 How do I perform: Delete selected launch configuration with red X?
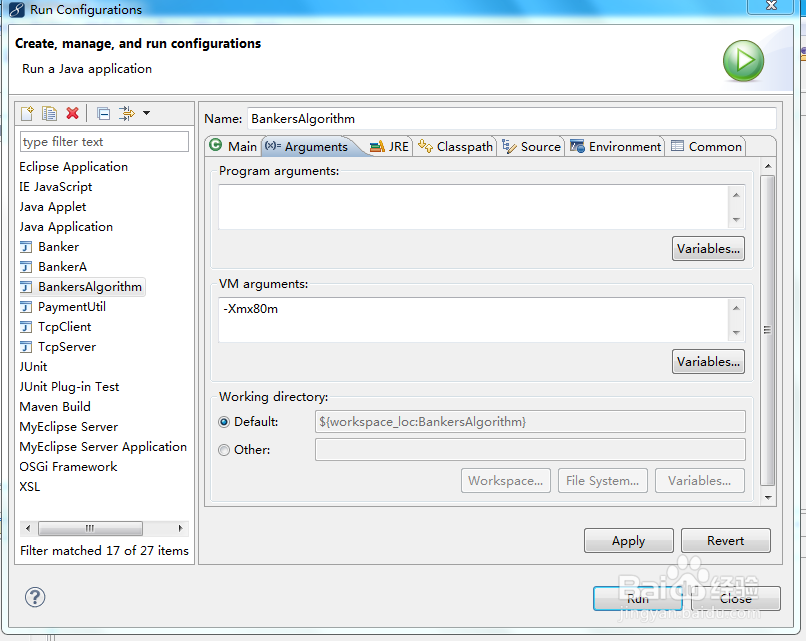(72, 113)
